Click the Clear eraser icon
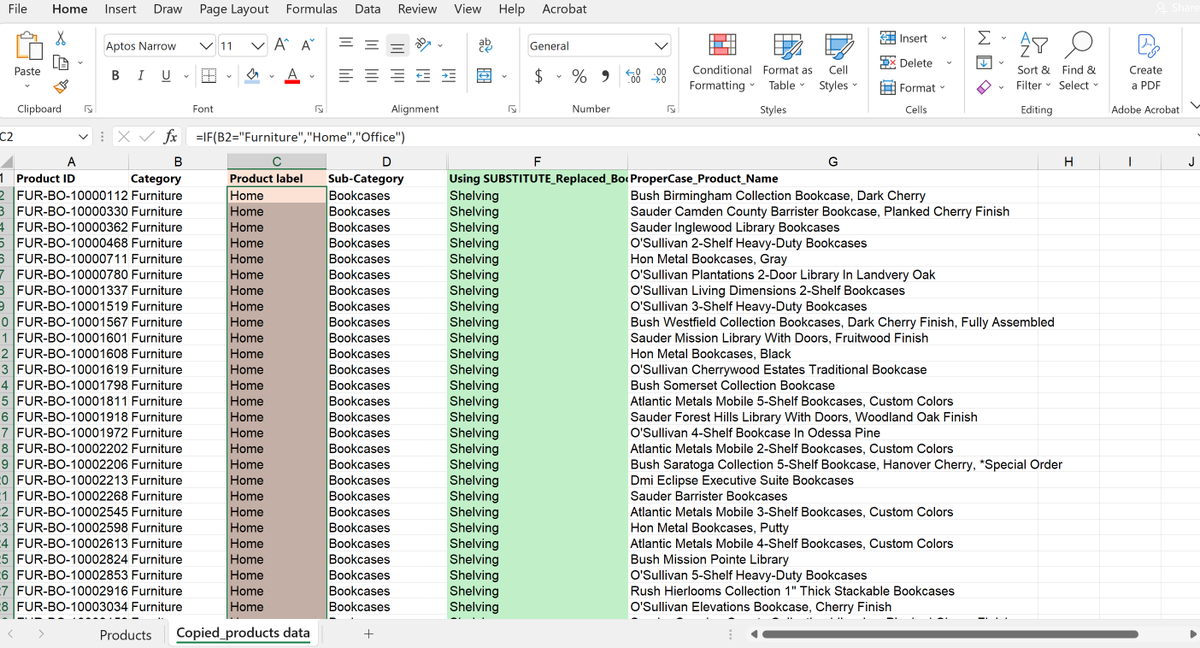This screenshot has width=1200, height=648. pos(983,87)
